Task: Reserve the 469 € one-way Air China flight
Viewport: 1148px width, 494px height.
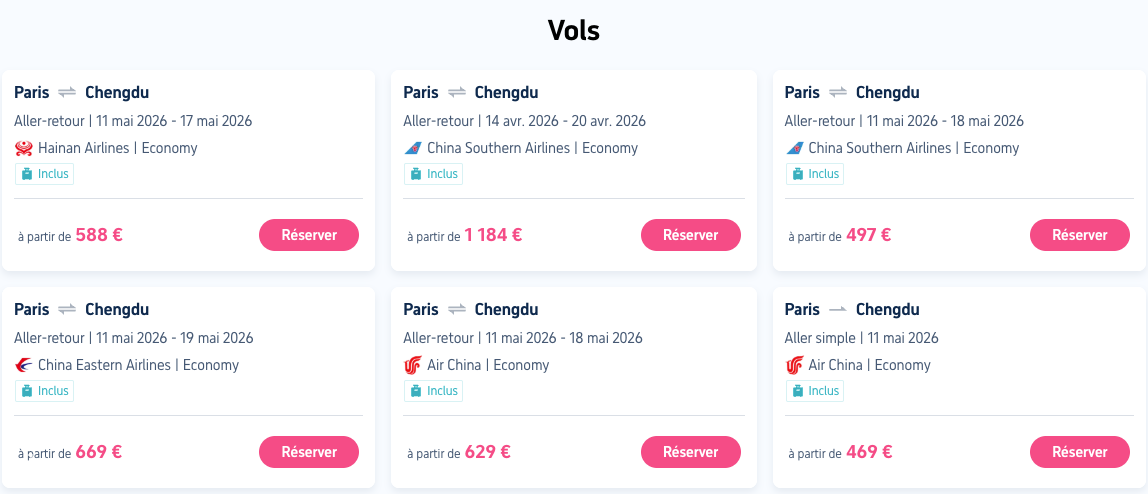Action: click(1079, 452)
